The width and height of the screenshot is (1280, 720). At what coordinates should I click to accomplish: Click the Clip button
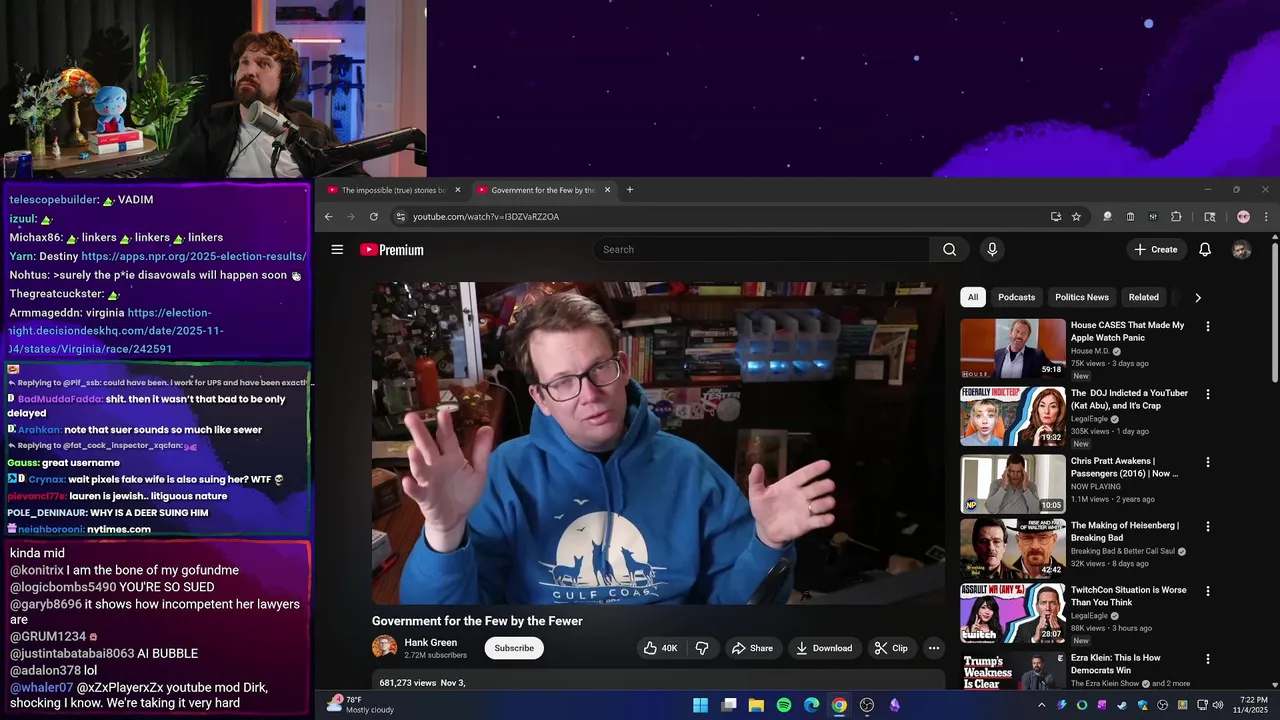[x=891, y=648]
